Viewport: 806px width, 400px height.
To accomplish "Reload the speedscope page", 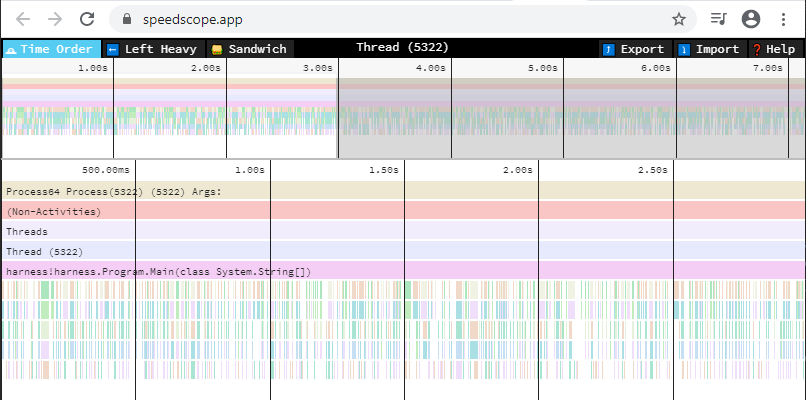I will (87, 19).
